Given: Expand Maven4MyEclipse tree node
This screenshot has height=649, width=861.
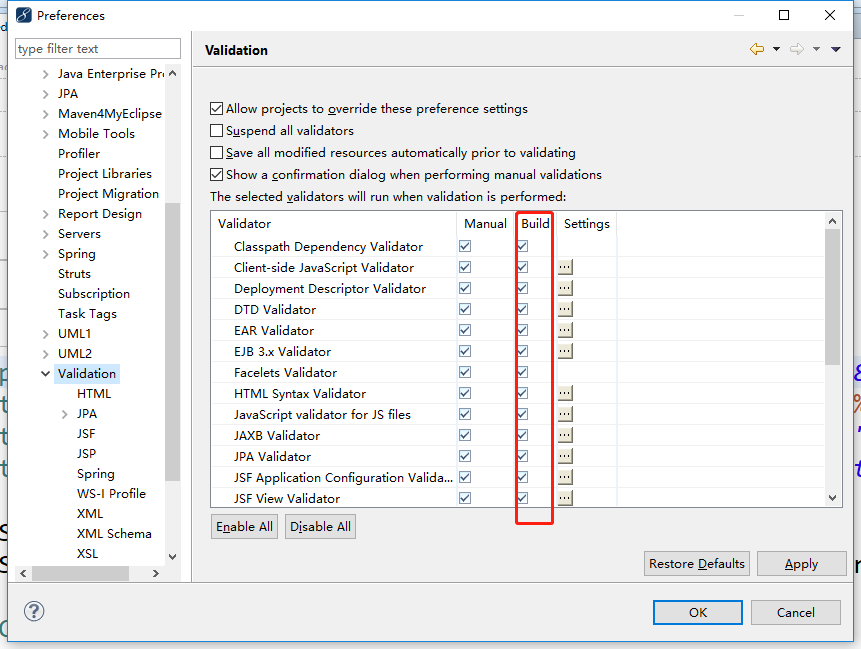Looking at the screenshot, I should click(x=46, y=114).
